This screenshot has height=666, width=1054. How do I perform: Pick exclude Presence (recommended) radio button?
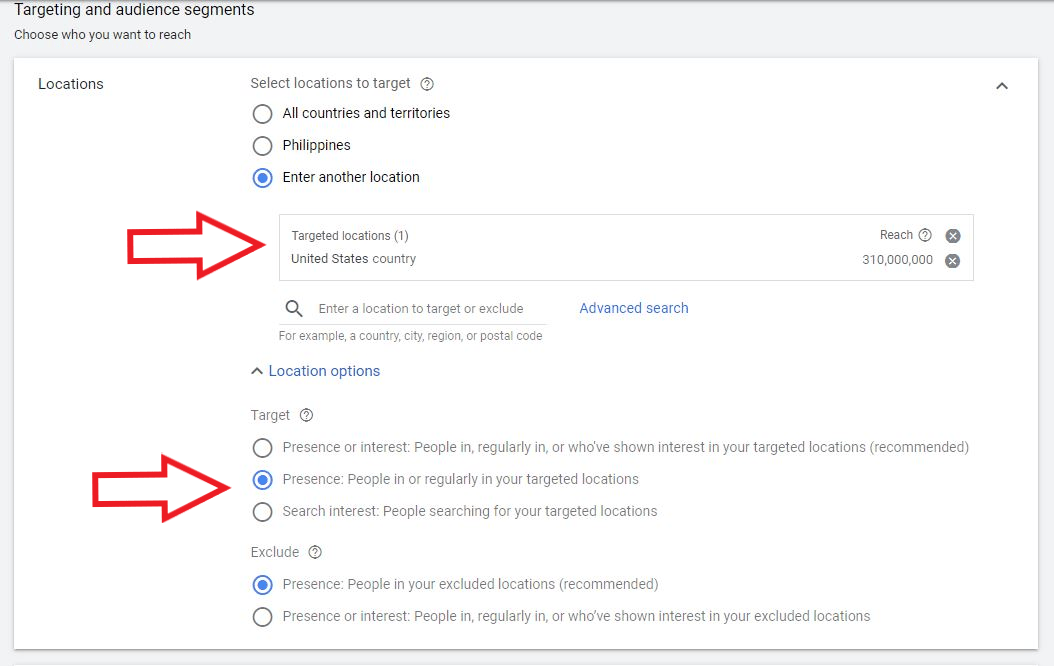[x=262, y=585]
